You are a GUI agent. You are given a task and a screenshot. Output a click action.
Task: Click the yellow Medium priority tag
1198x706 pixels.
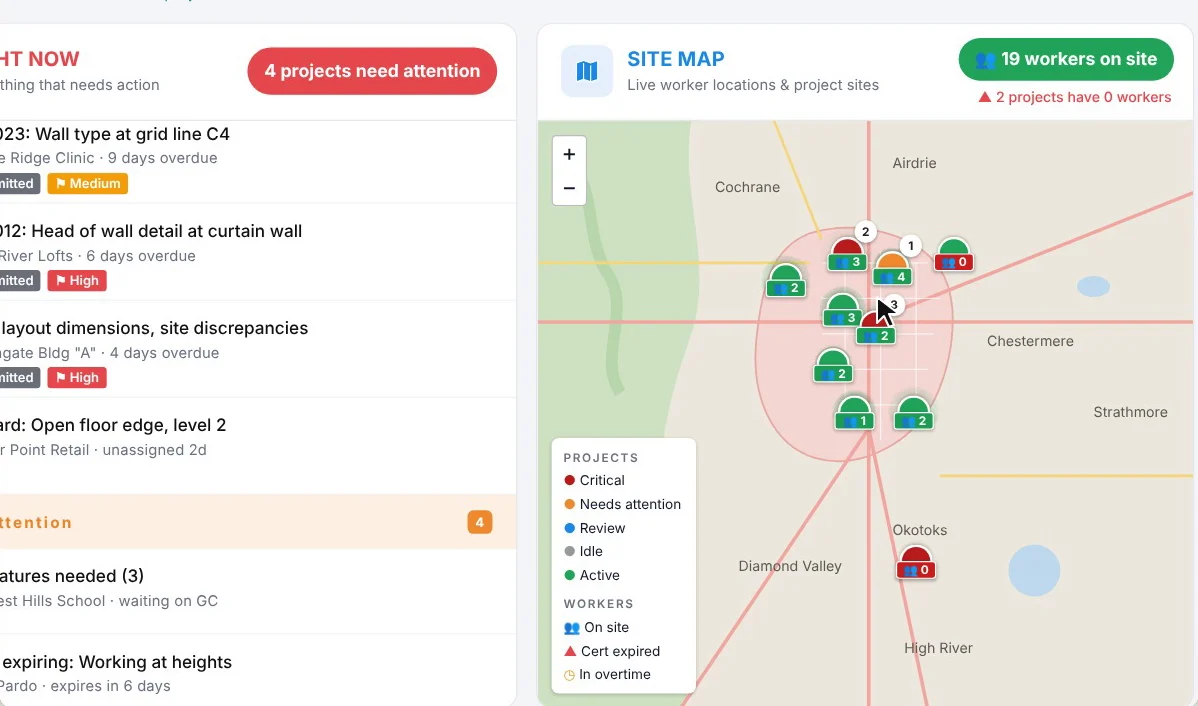88,183
